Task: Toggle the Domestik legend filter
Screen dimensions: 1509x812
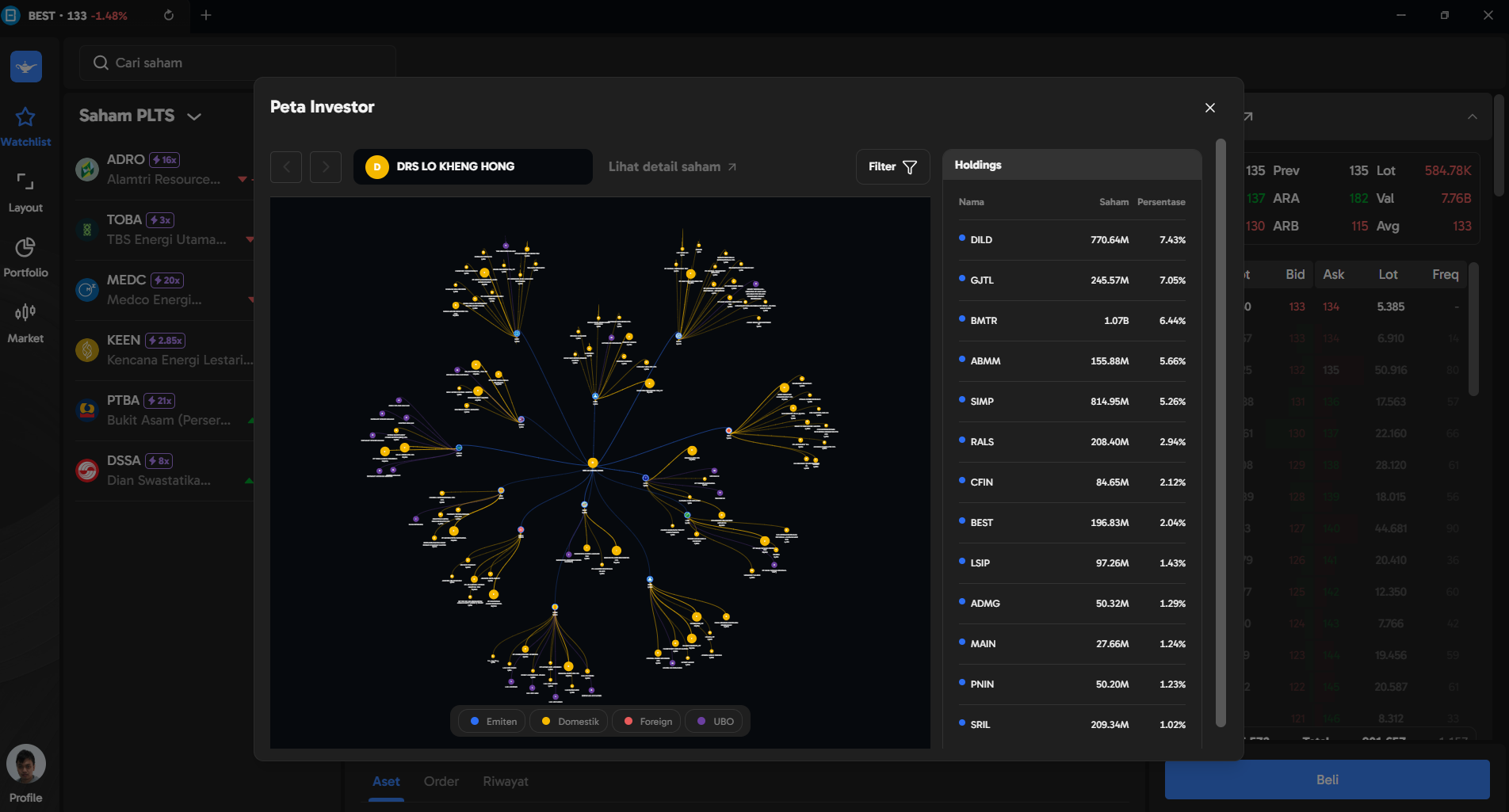Action: pyautogui.click(x=569, y=722)
